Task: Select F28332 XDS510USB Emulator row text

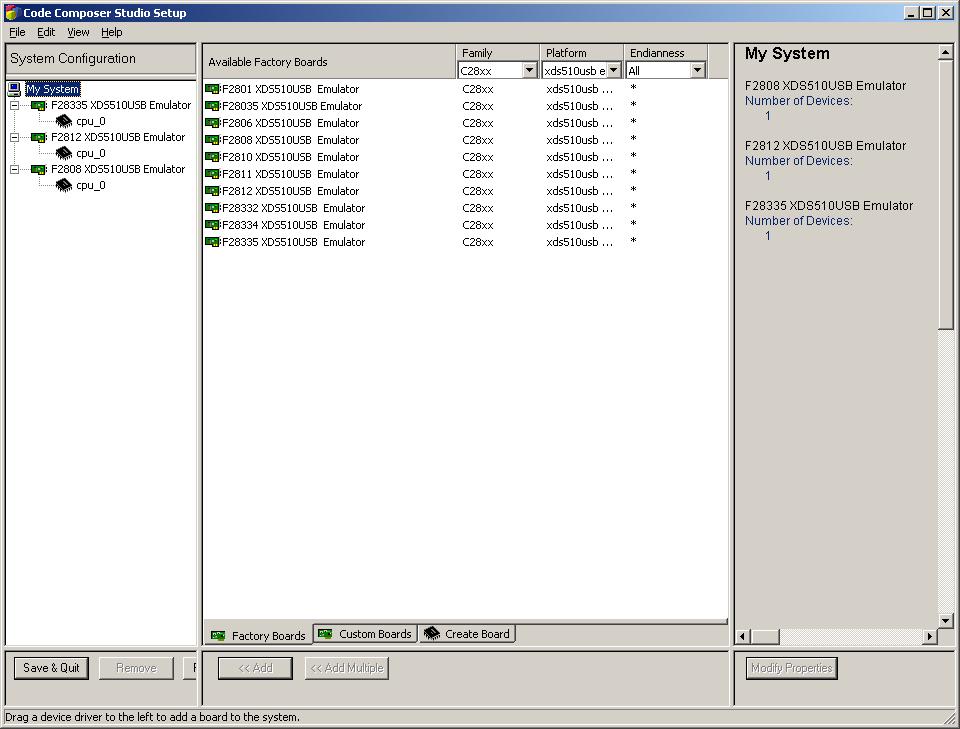Action: [293, 208]
